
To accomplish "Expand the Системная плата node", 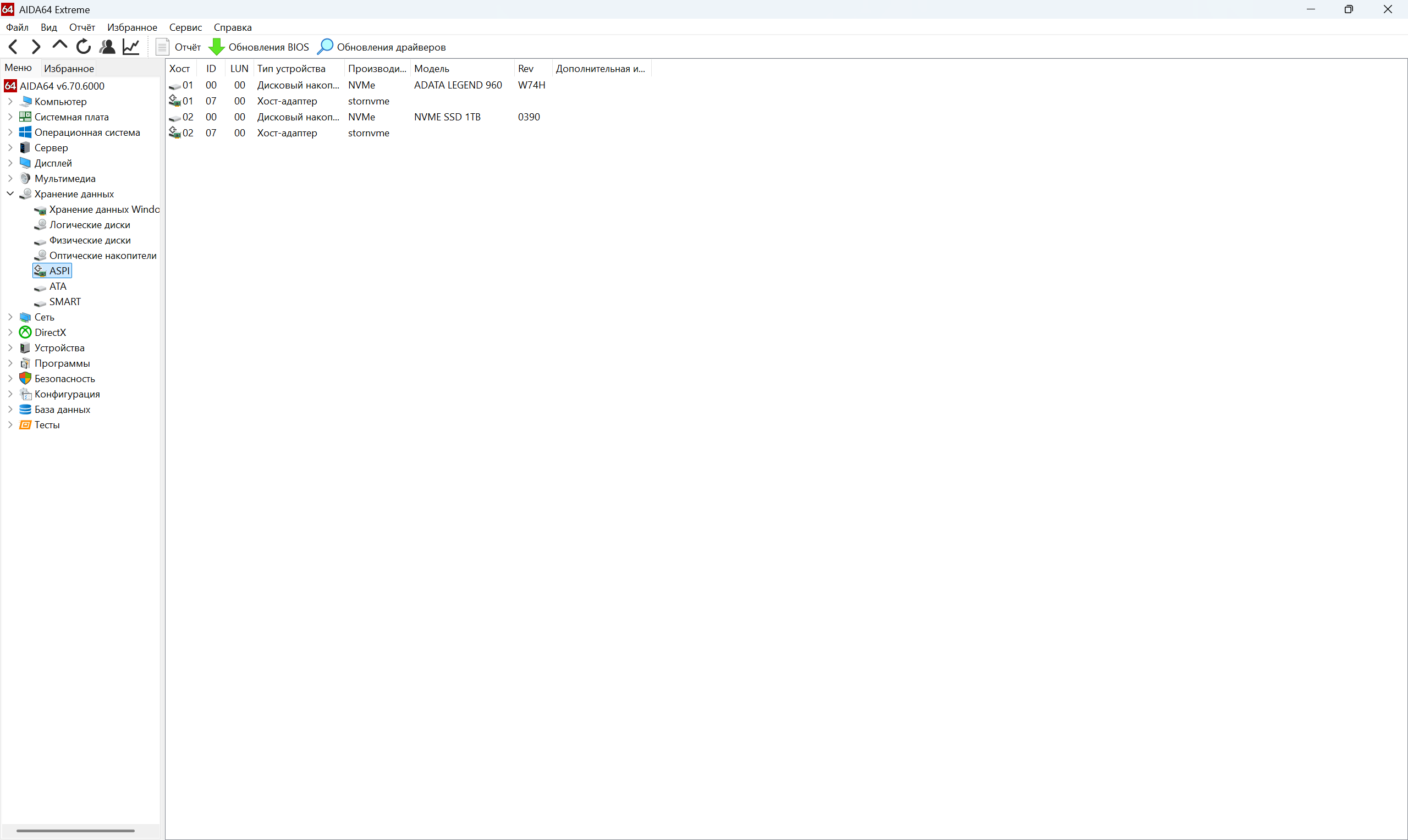I will click(10, 117).
